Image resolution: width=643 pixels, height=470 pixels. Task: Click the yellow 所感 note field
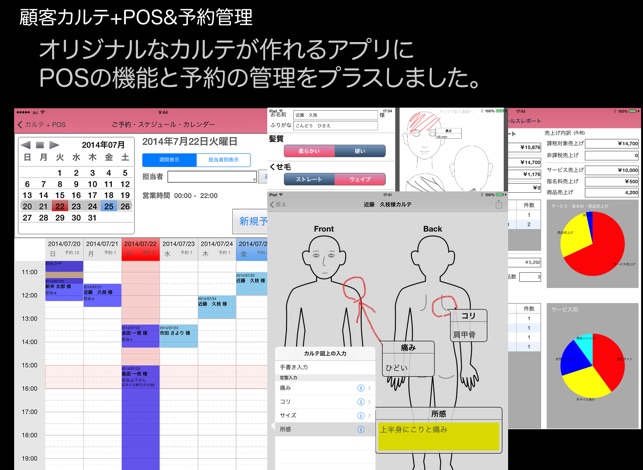(x=438, y=434)
